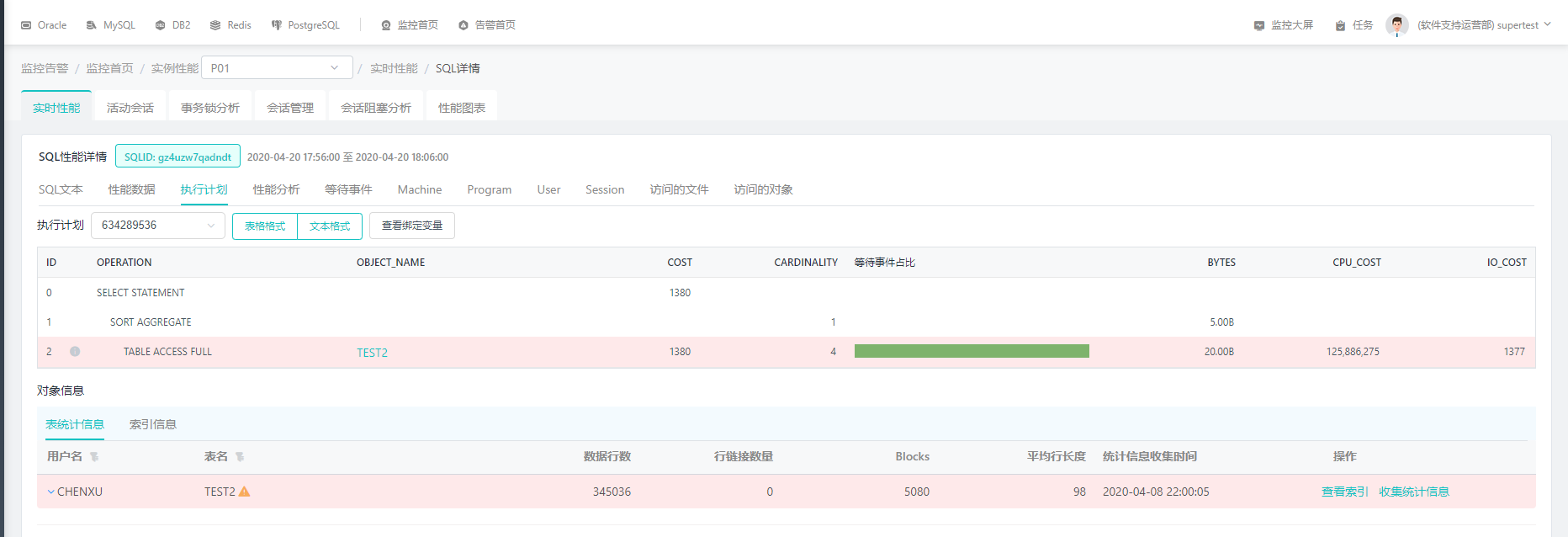Click the 数据行数 value 345036
Image resolution: width=1568 pixels, height=537 pixels.
(x=612, y=492)
